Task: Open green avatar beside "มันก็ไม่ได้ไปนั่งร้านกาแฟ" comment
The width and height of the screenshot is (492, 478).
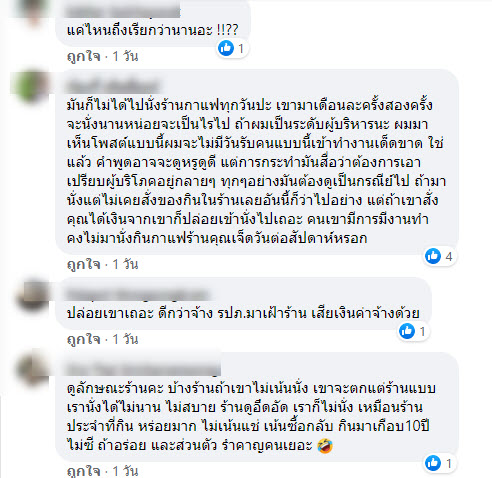Action: [x=33, y=85]
